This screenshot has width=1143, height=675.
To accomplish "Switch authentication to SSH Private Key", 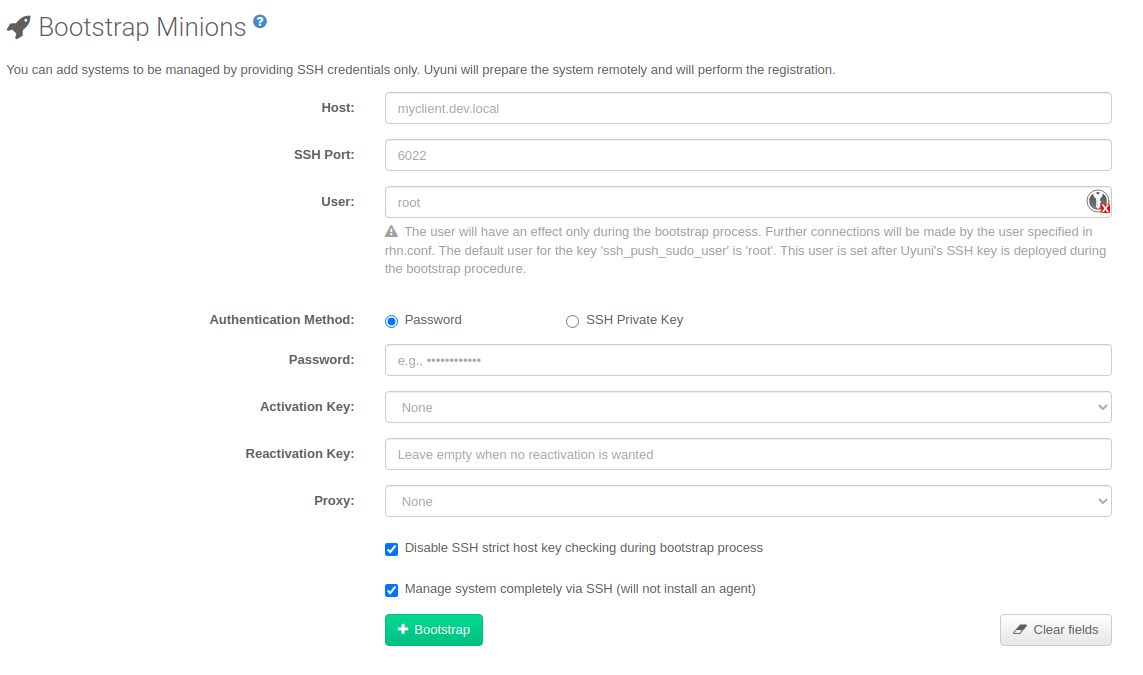I will (x=572, y=320).
